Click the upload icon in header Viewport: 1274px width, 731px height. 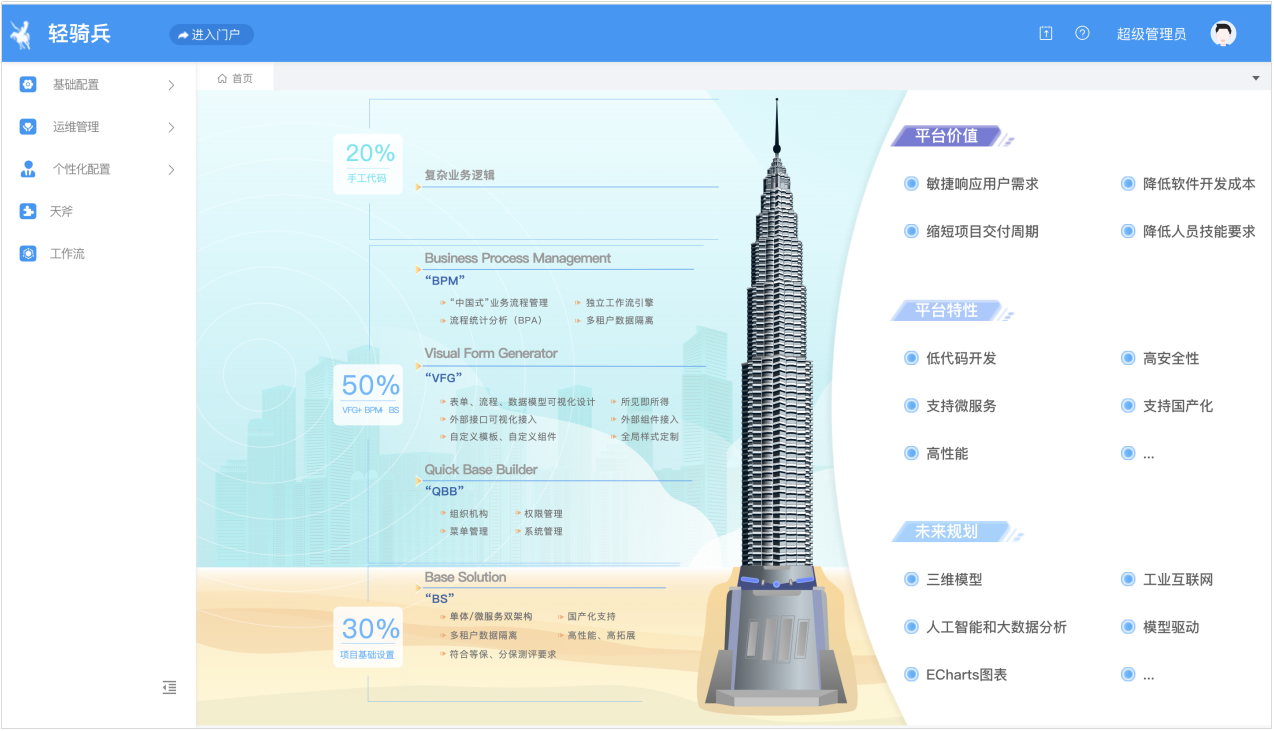1046,33
